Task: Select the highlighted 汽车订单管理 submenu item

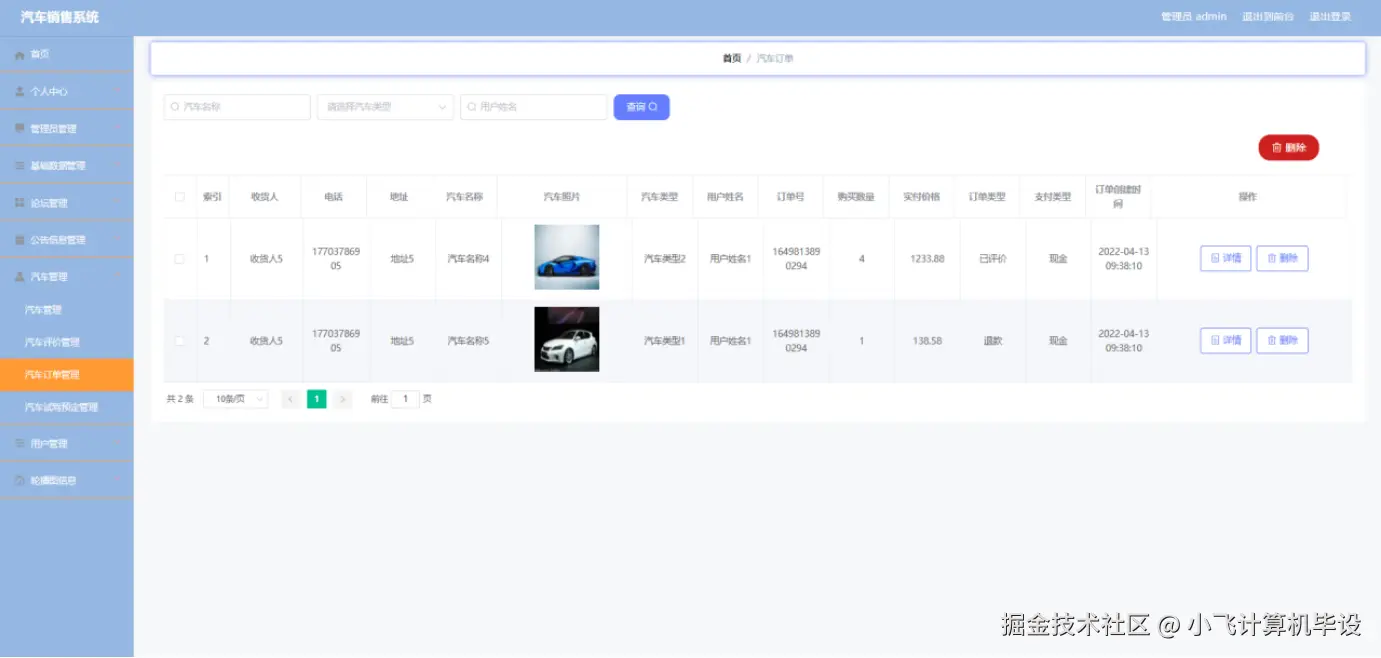Action: tap(66, 375)
